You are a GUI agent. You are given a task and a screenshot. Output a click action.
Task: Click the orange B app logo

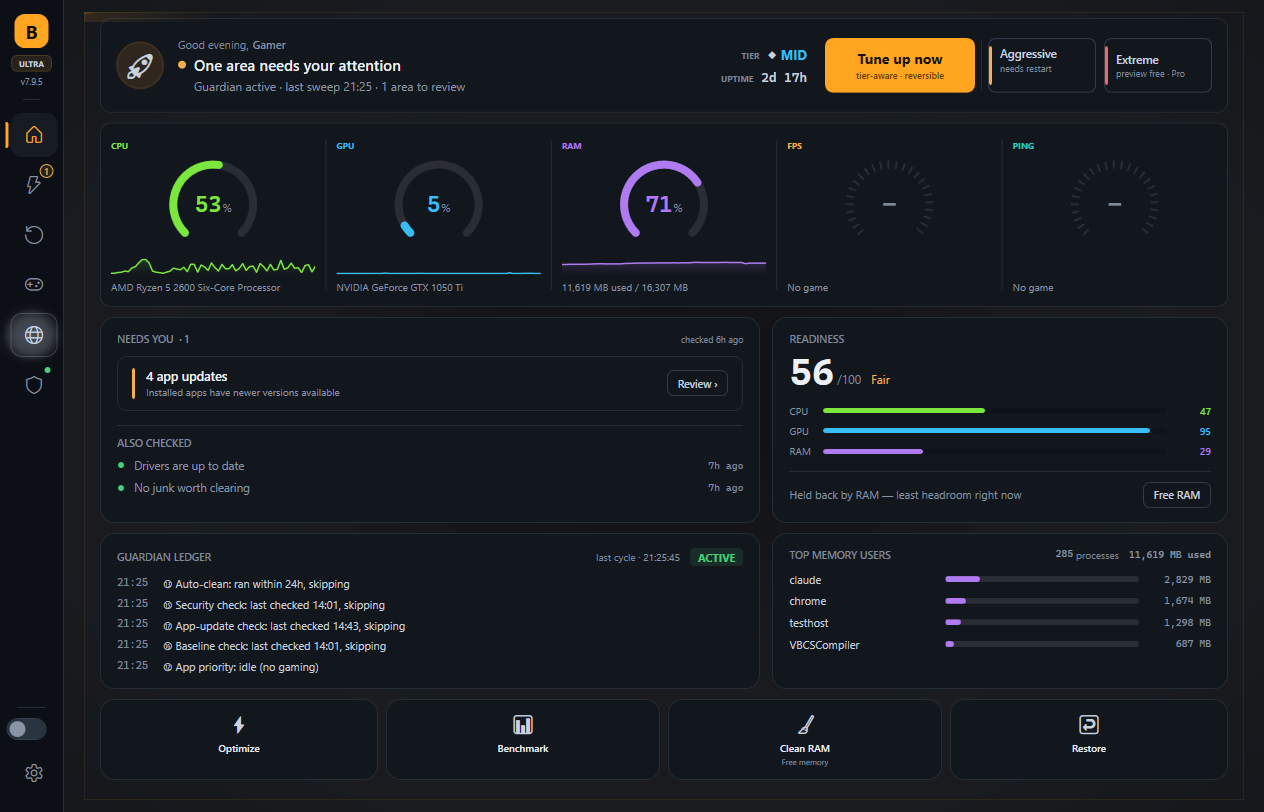[32, 32]
